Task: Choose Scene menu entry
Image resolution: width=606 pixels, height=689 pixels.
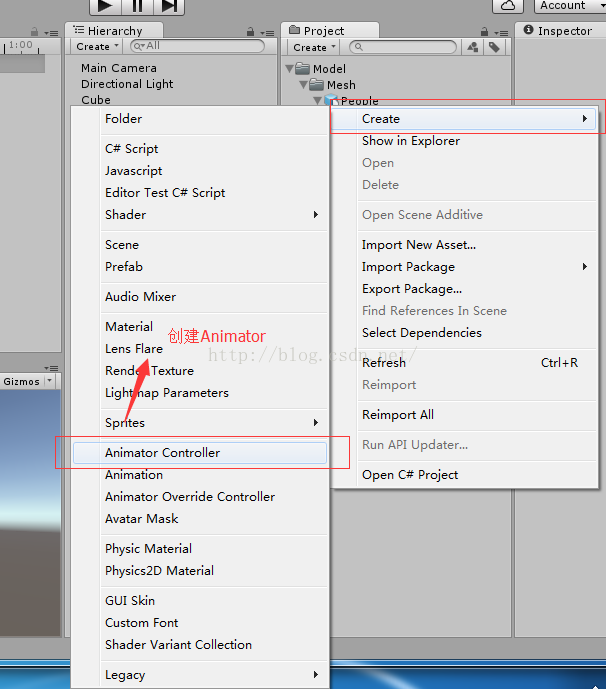Action: (x=200, y=245)
